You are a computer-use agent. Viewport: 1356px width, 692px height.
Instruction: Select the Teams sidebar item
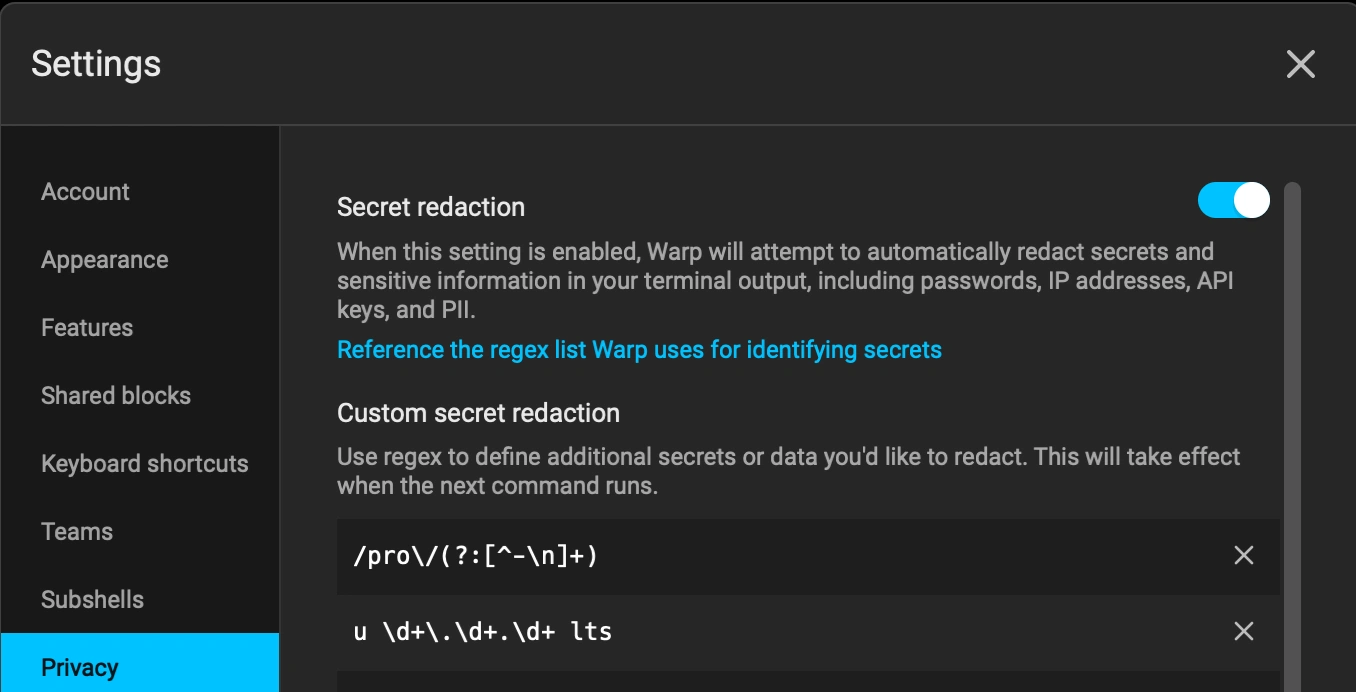click(77, 532)
